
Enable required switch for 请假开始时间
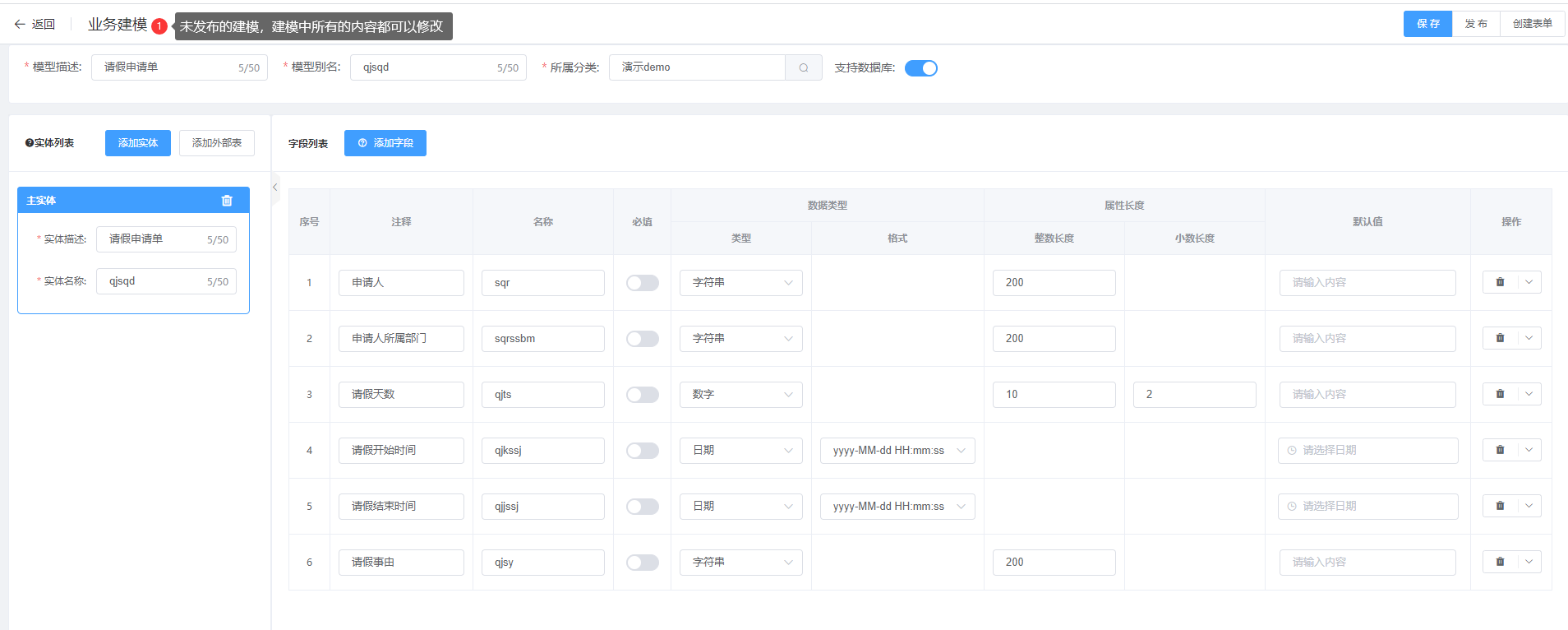click(x=642, y=451)
